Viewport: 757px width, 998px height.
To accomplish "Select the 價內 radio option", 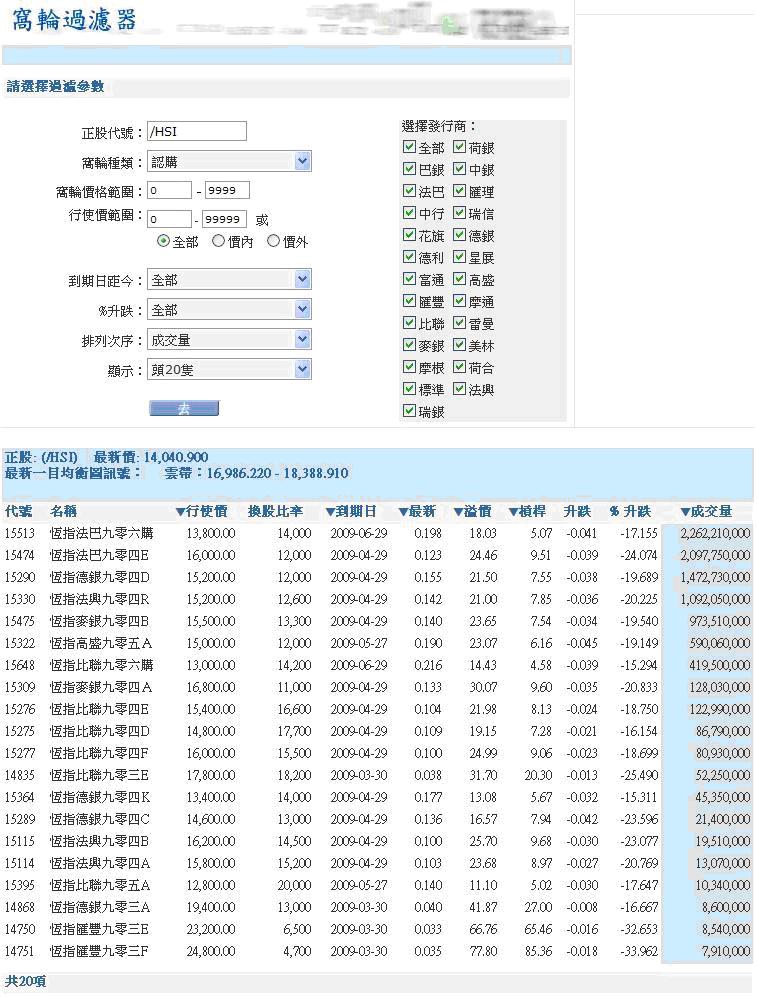I will pyautogui.click(x=217, y=242).
